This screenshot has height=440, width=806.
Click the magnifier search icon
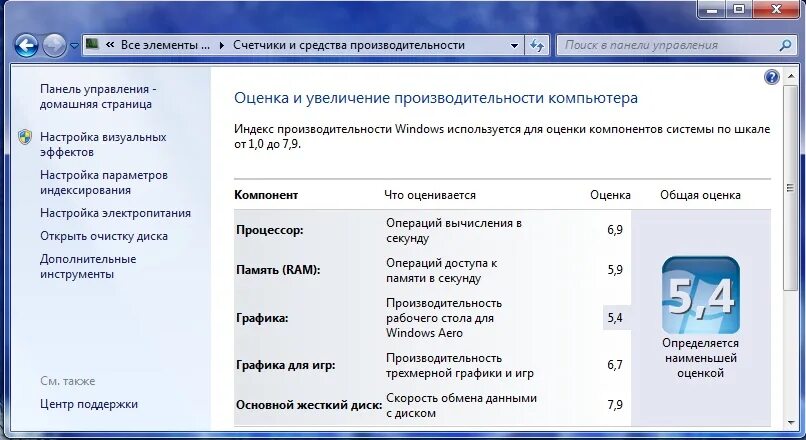(x=785, y=45)
